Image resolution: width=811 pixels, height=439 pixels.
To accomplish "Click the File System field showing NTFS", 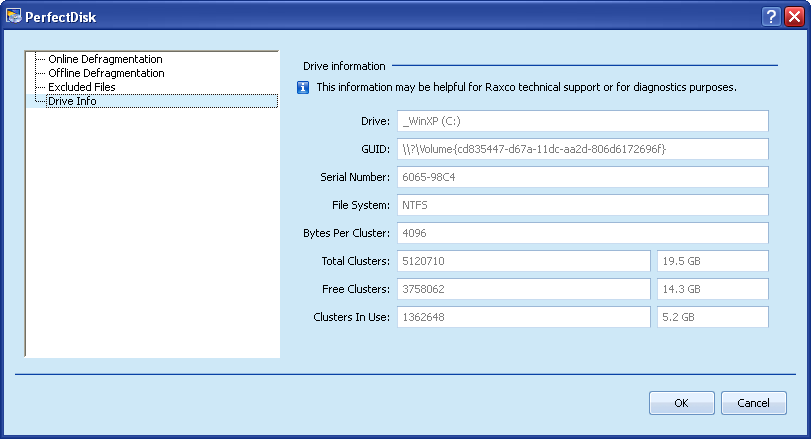I will (583, 205).
